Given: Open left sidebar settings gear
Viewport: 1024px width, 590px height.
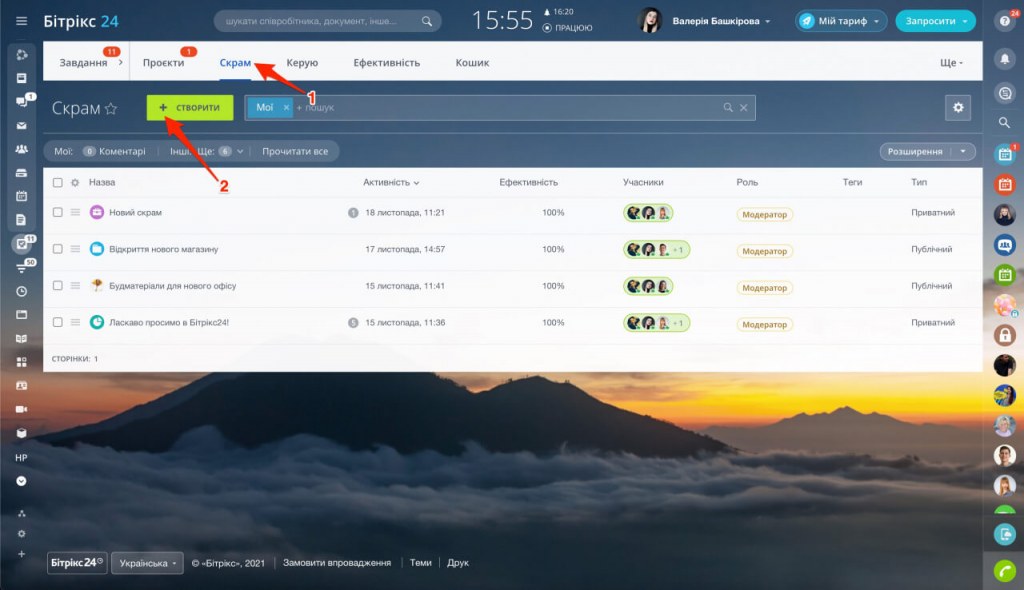Looking at the screenshot, I should click(x=22, y=534).
